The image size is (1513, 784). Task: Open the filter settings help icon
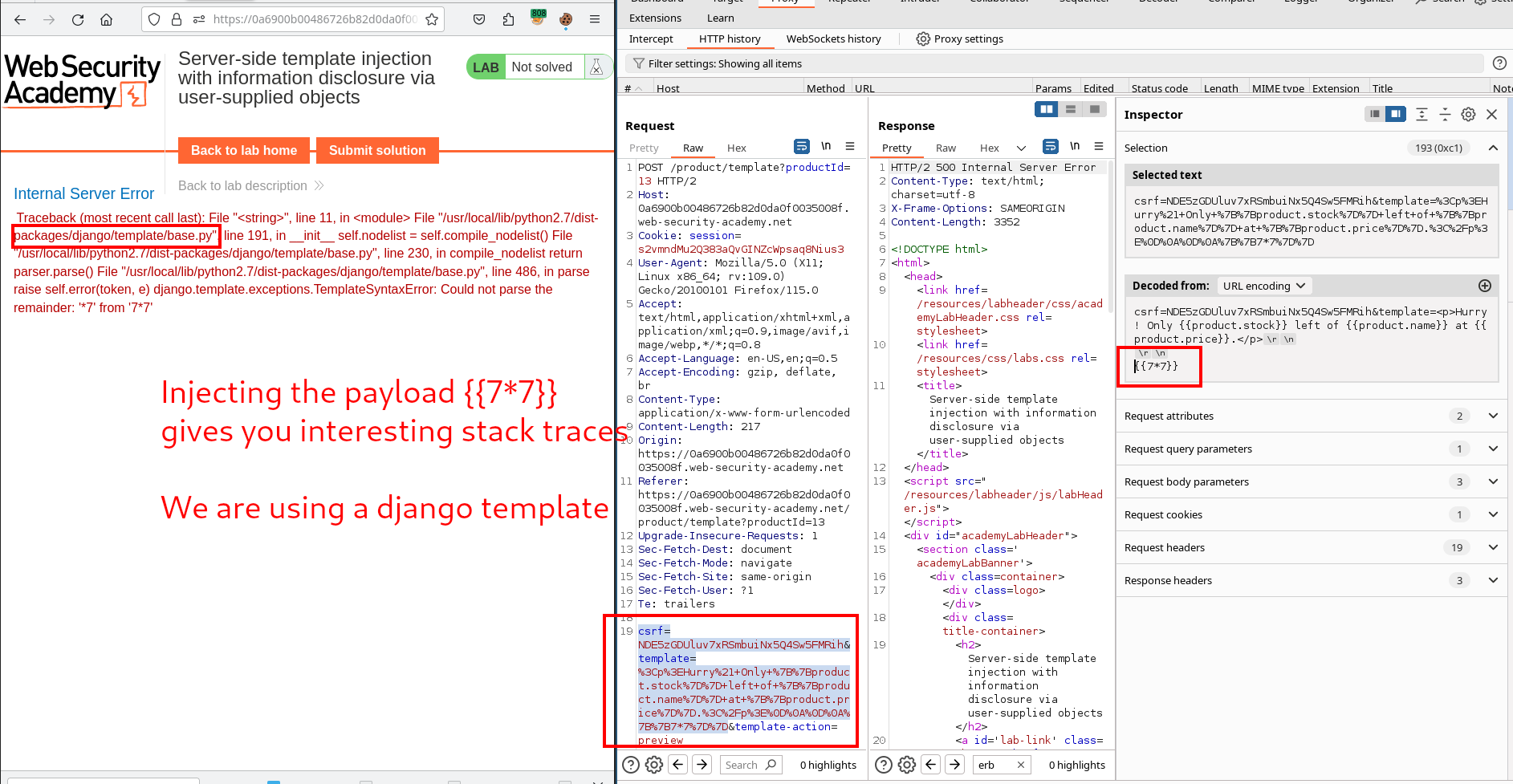(x=1499, y=63)
